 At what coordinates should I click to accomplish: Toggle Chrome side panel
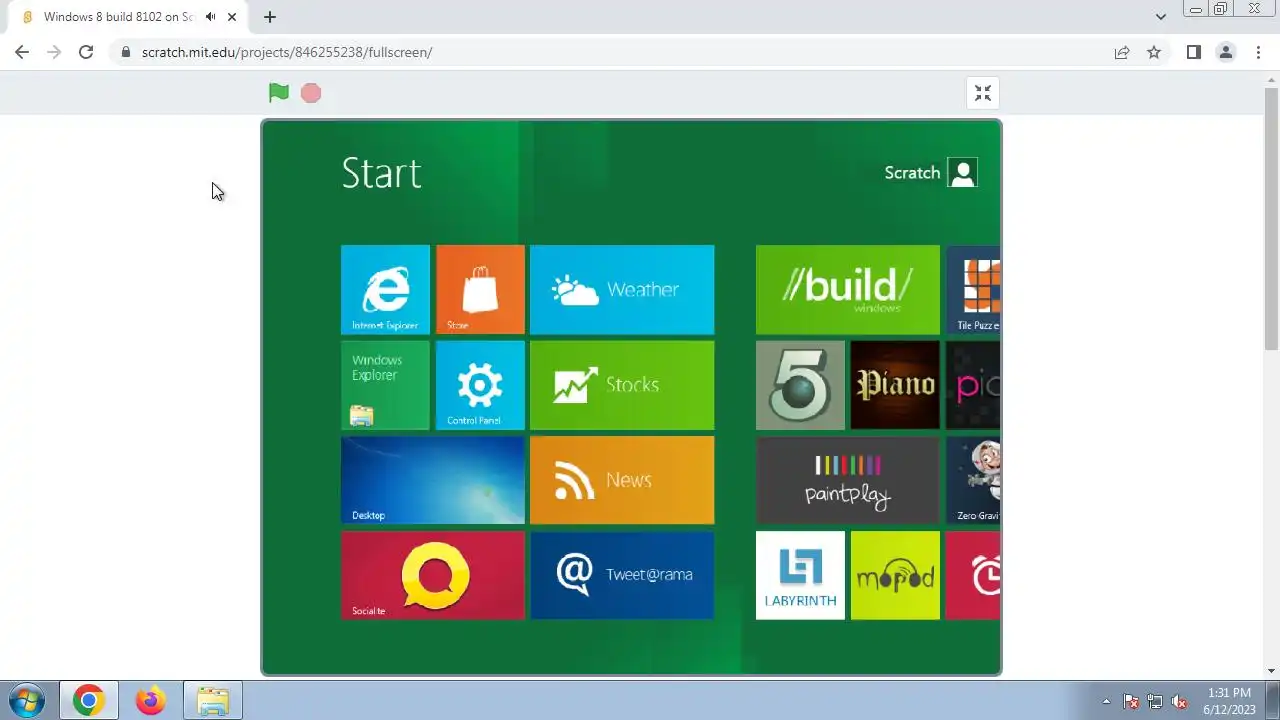coord(1193,52)
